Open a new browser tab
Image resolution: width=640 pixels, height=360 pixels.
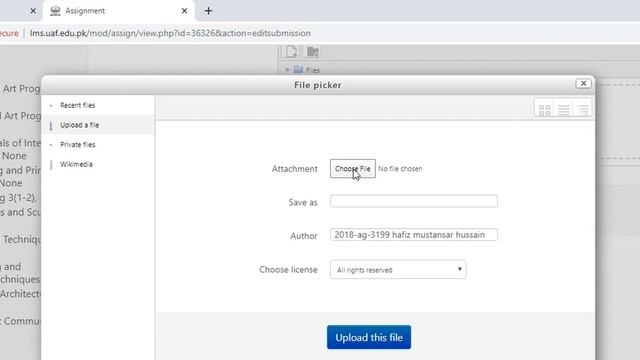pos(208,11)
